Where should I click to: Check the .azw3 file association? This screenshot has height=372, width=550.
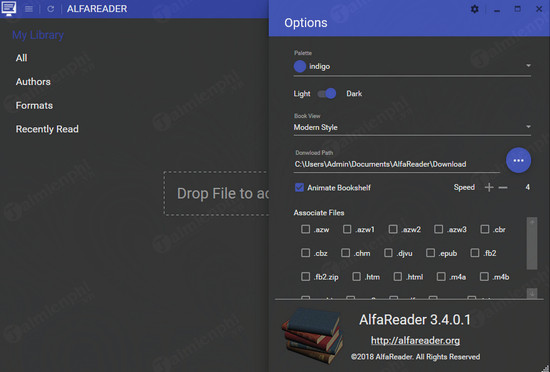pos(438,229)
